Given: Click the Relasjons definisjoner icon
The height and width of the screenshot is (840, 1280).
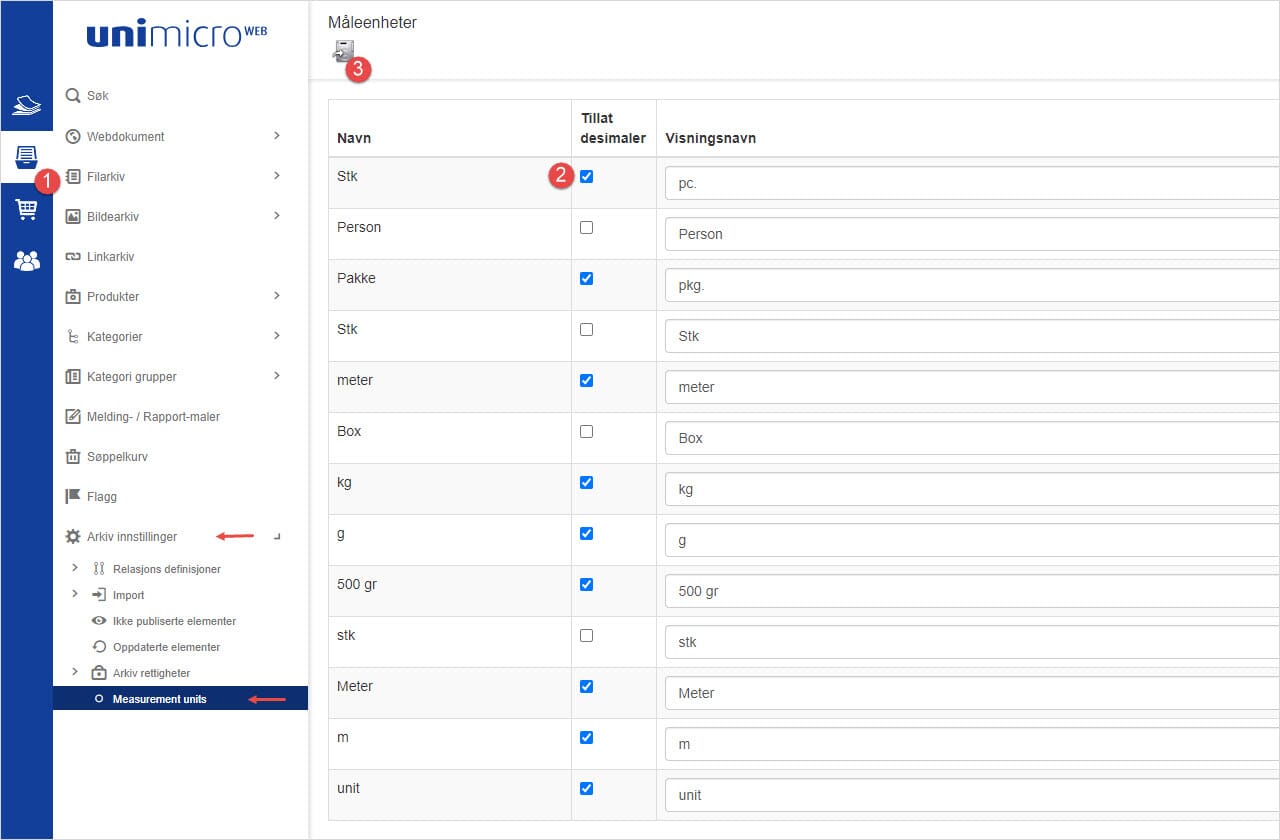Looking at the screenshot, I should [x=98, y=569].
